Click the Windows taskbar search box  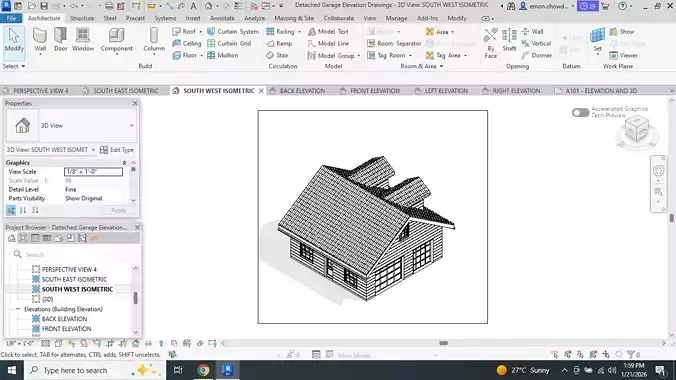[95, 370]
